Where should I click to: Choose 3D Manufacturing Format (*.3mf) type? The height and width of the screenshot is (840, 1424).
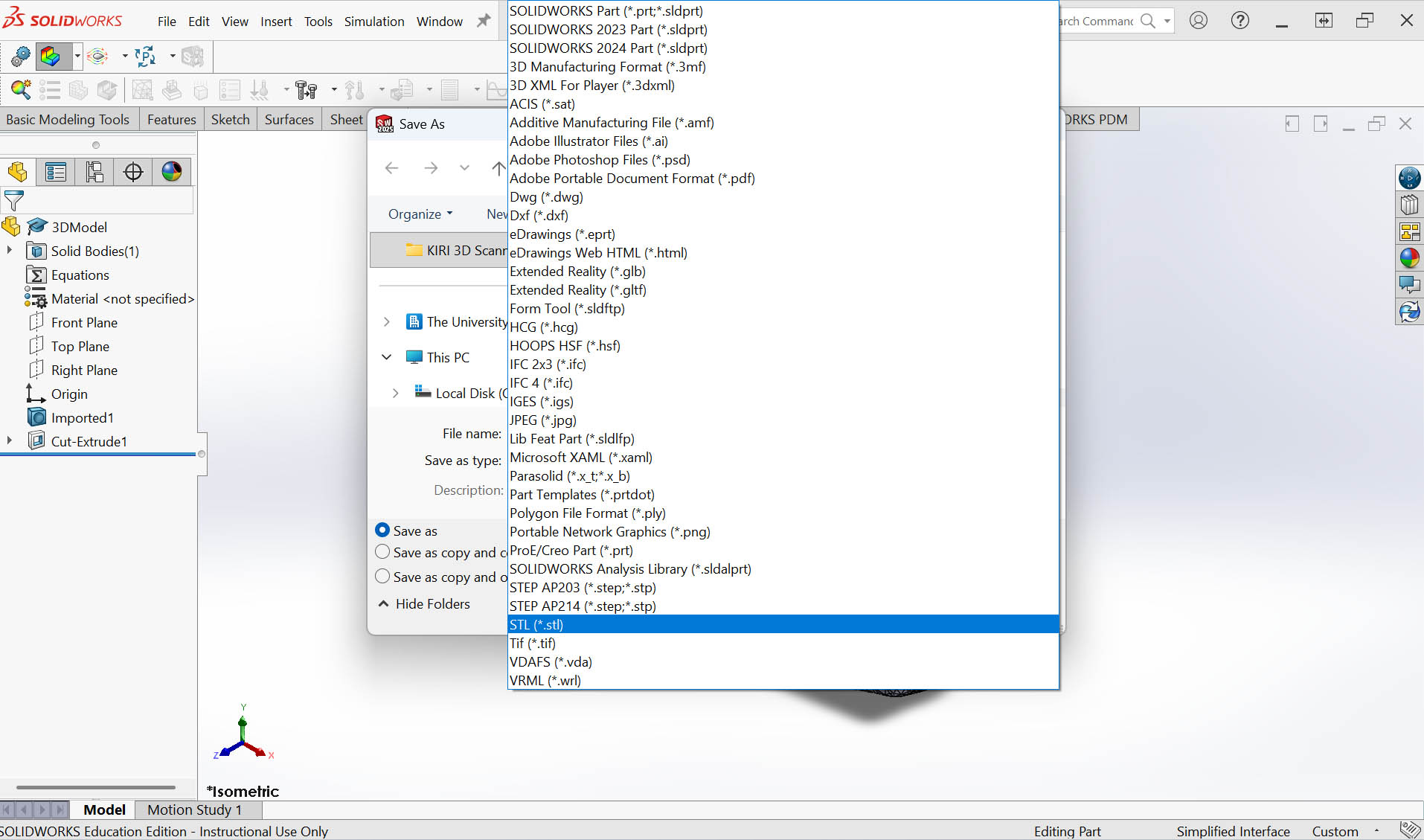pos(783,67)
